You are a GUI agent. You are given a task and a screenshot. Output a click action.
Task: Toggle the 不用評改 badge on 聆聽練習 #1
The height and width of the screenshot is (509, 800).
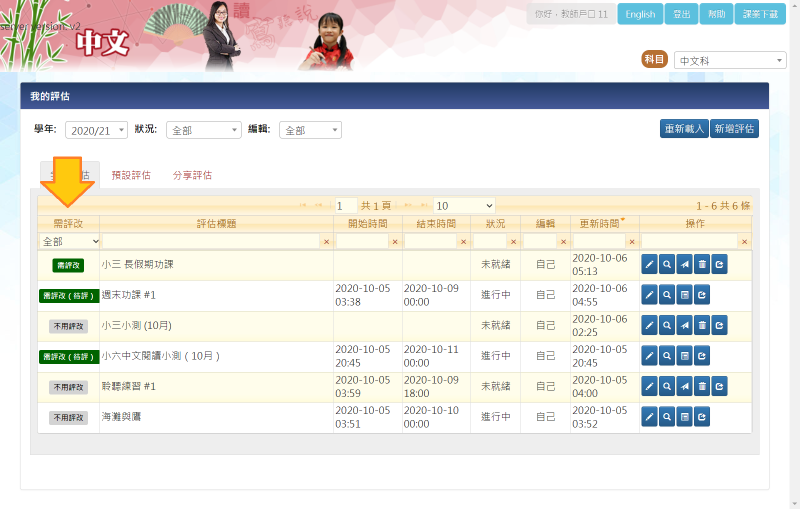[69, 387]
